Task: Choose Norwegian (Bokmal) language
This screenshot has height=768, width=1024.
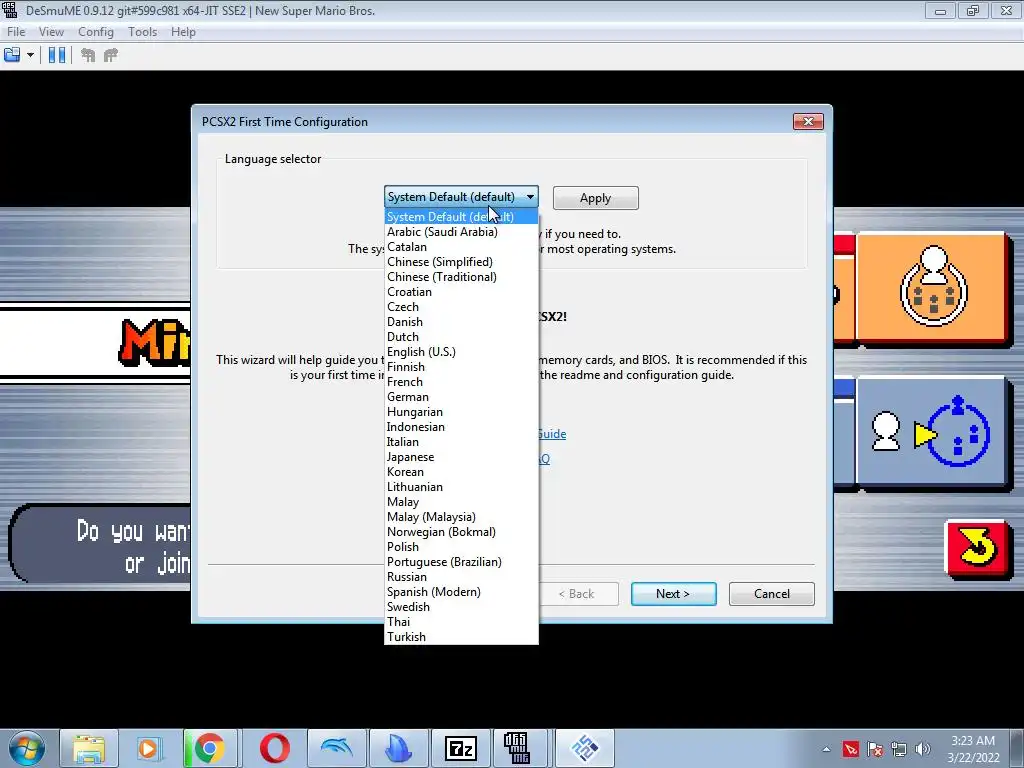Action: [461, 532]
